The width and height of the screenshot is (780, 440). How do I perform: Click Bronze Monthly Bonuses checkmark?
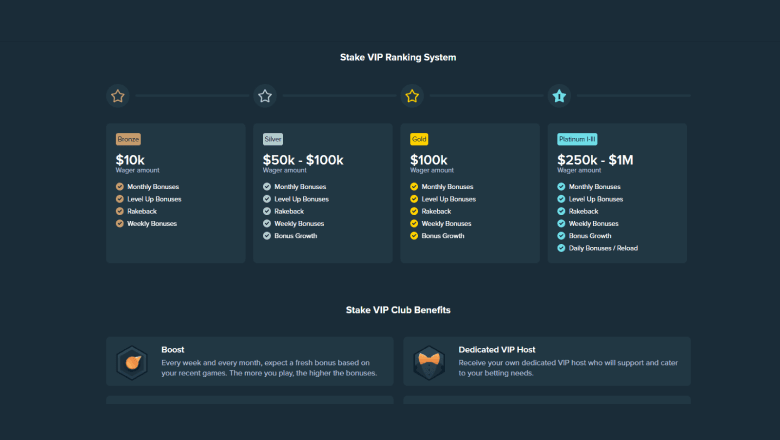point(120,187)
